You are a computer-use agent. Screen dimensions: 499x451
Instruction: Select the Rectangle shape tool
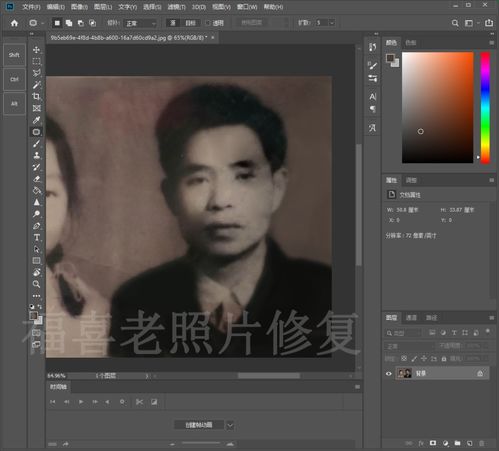[37, 261]
